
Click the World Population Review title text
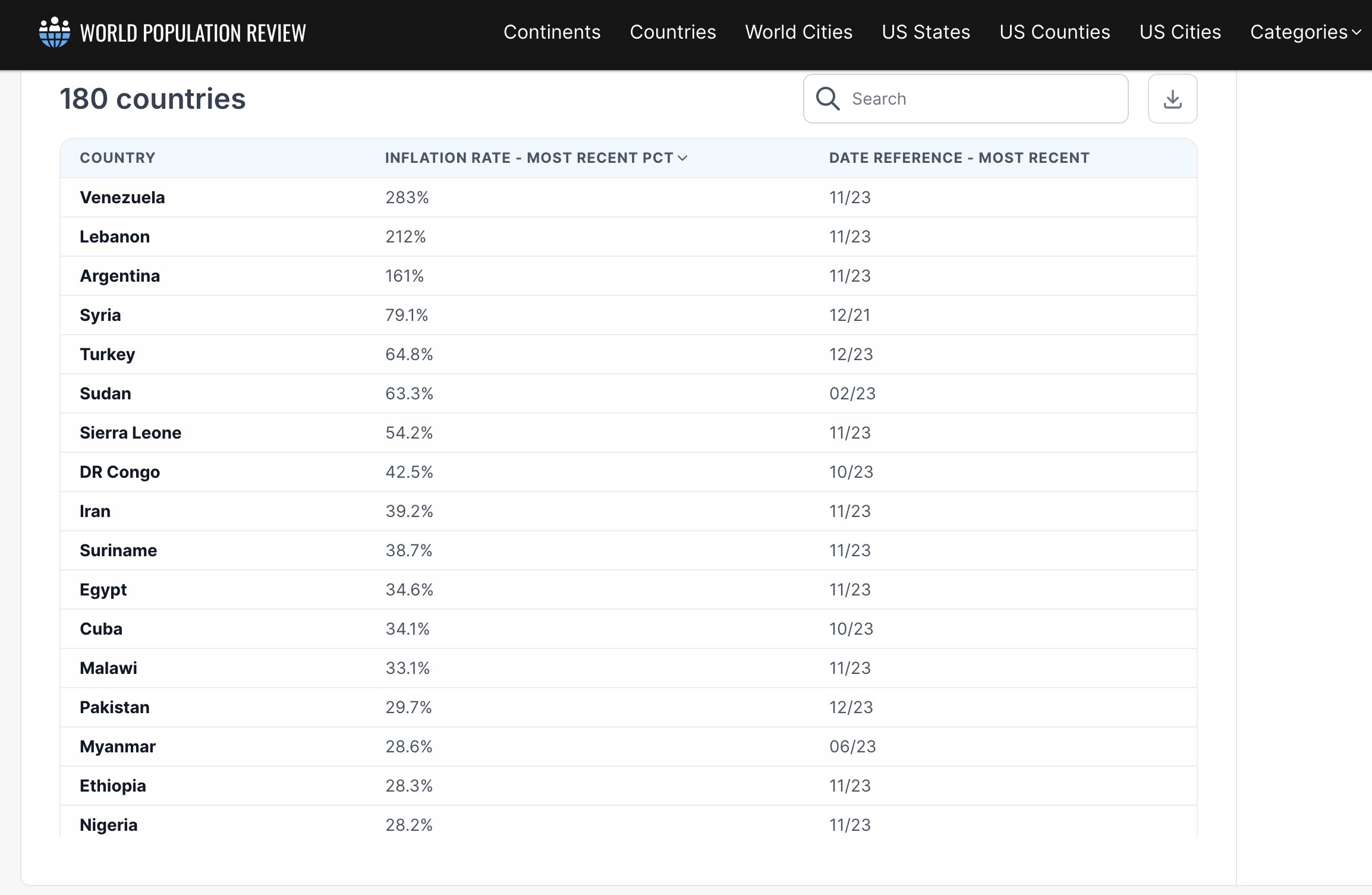[x=193, y=33]
